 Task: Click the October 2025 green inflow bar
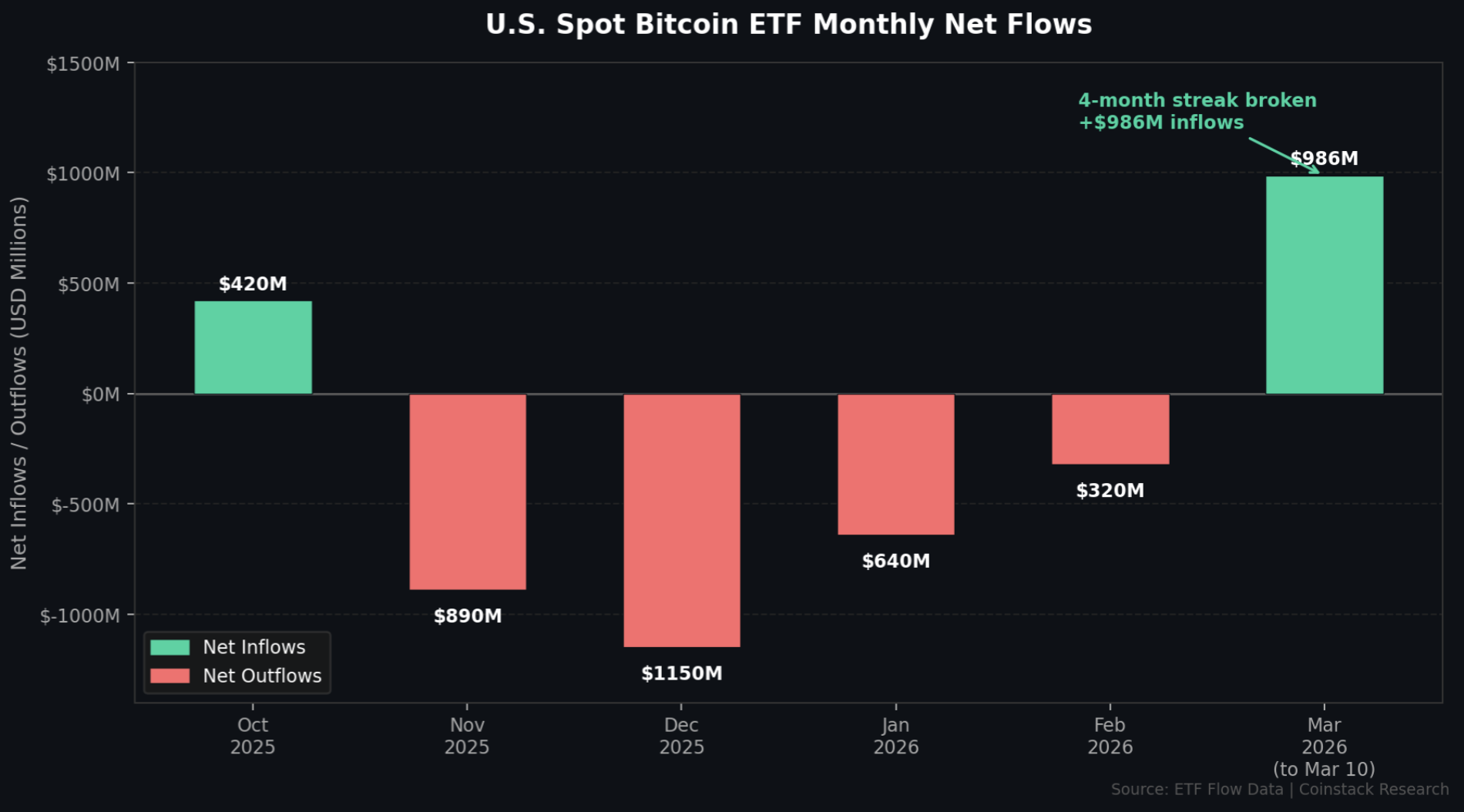pos(253,347)
